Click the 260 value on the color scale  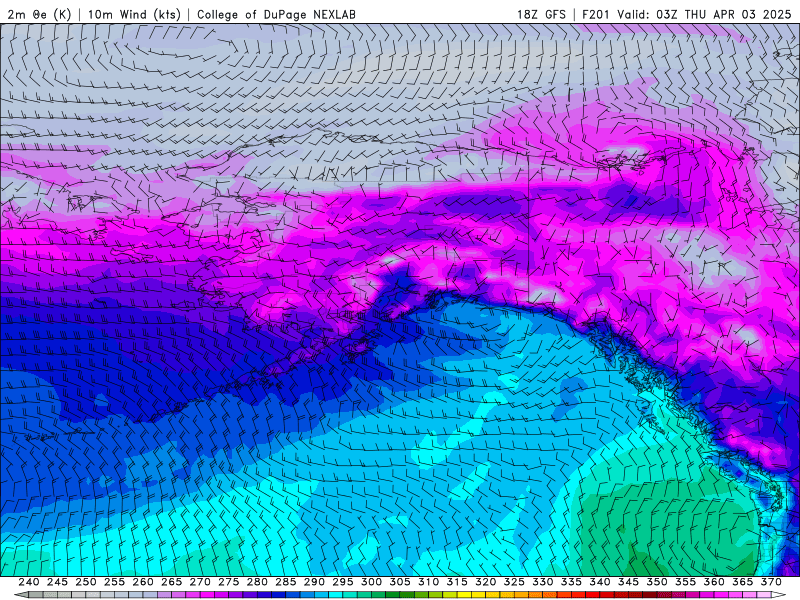(x=143, y=582)
